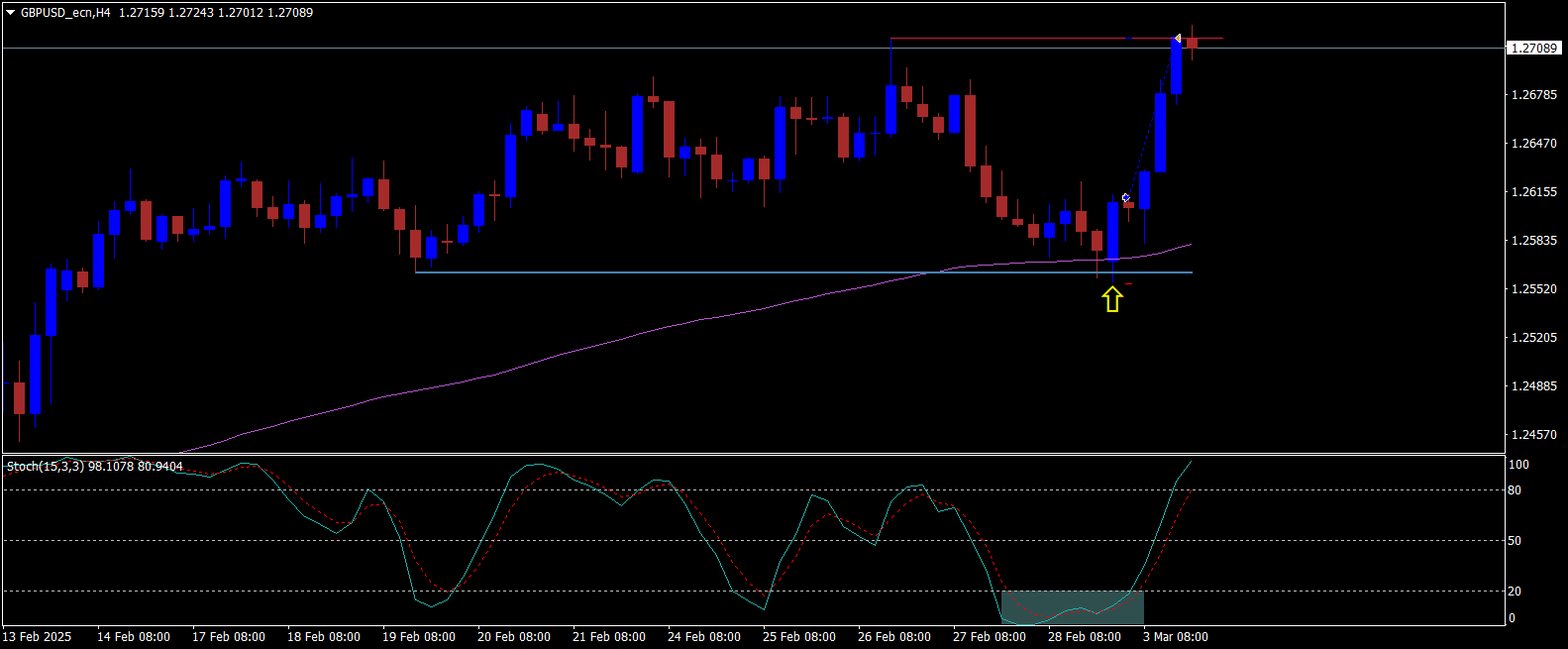
Task: Click the 25 Feb 08:00 time label
Action: (x=799, y=637)
